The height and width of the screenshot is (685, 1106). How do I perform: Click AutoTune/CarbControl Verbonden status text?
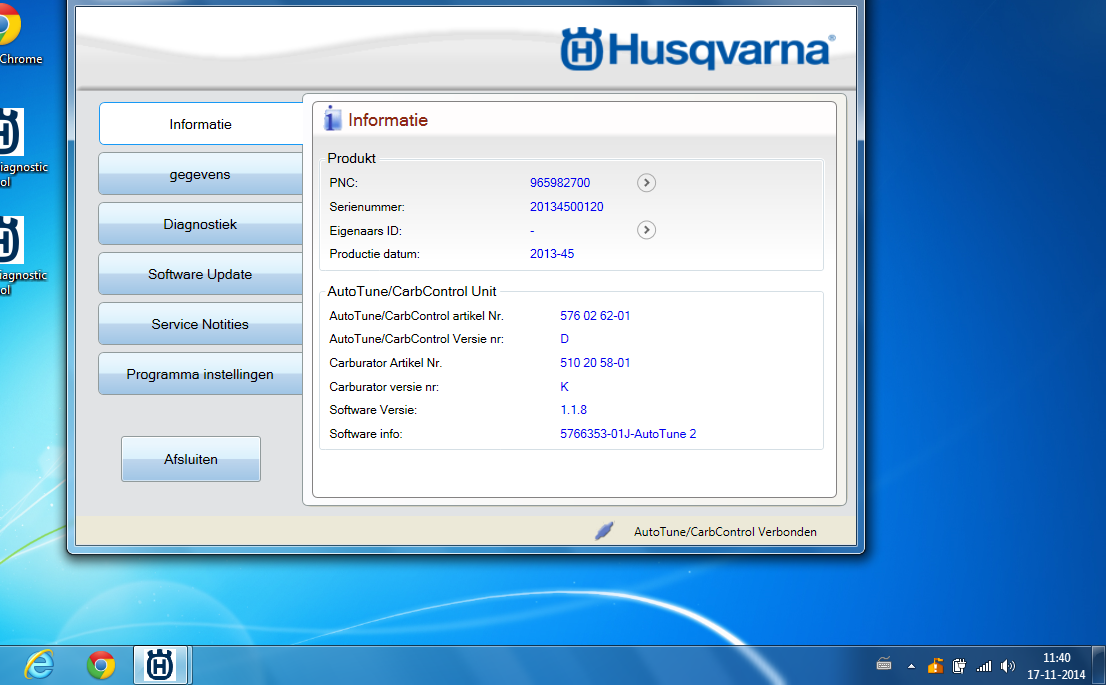[725, 532]
